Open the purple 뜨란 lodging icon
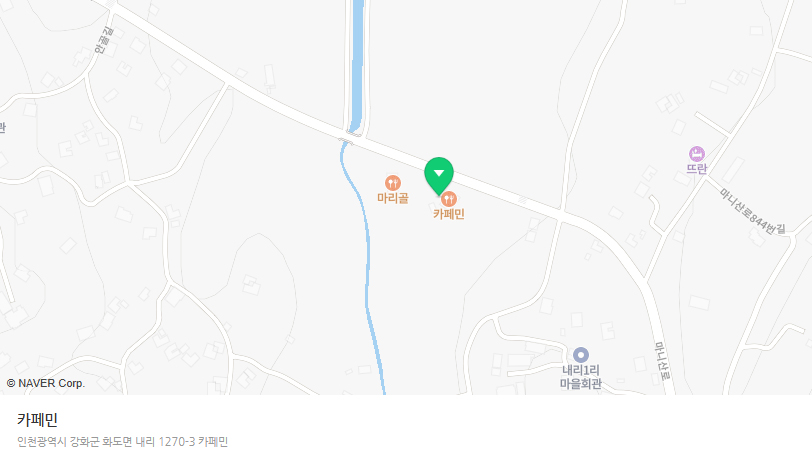The image size is (812, 460). (x=697, y=154)
